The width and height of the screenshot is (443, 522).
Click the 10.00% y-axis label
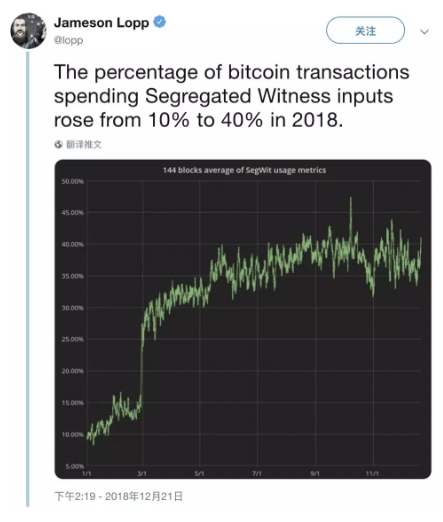click(x=72, y=434)
